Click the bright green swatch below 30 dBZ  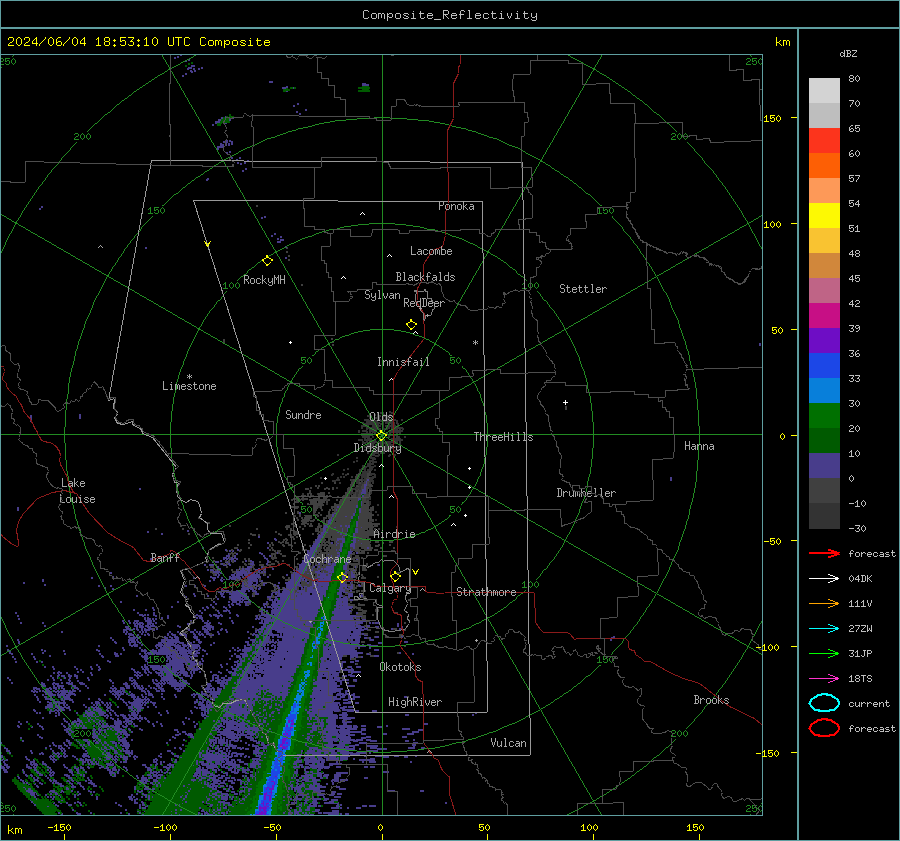824,416
